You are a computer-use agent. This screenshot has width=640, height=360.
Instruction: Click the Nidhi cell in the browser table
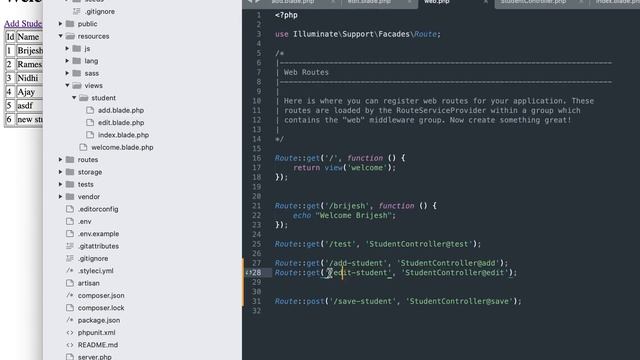coord(29,78)
